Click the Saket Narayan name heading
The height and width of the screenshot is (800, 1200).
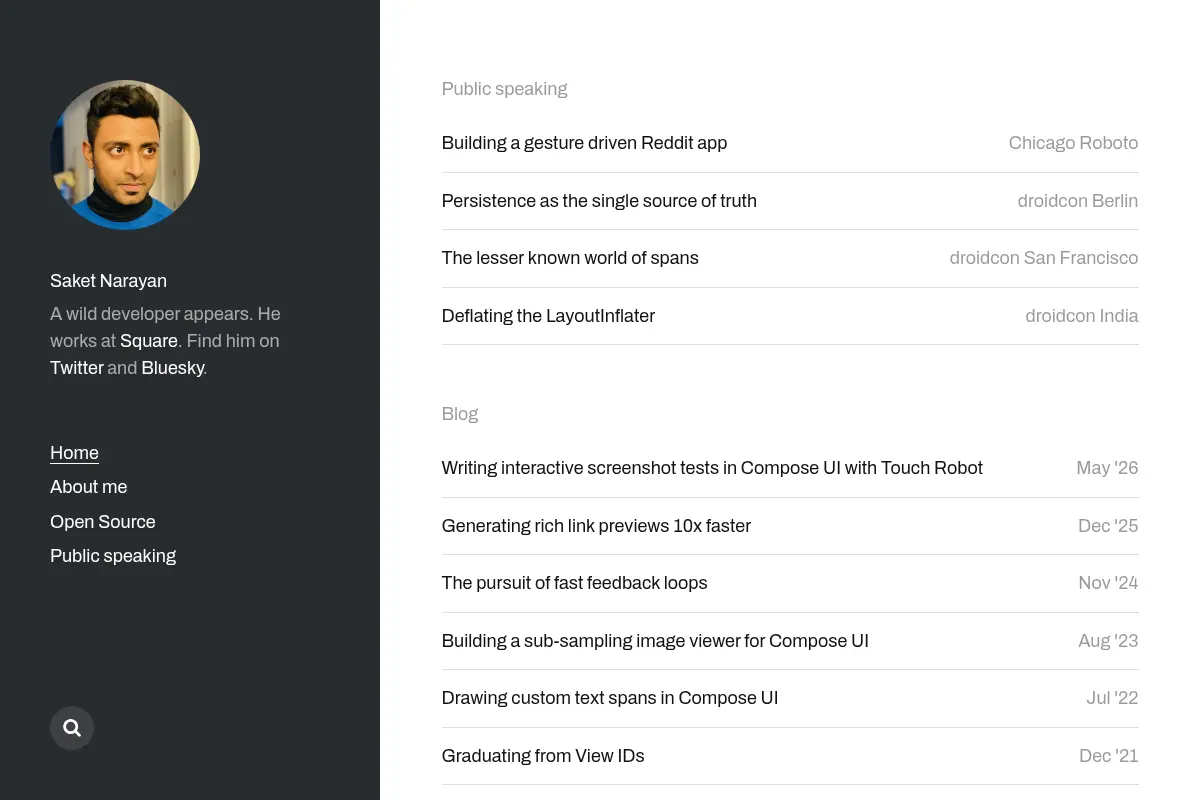tap(108, 281)
